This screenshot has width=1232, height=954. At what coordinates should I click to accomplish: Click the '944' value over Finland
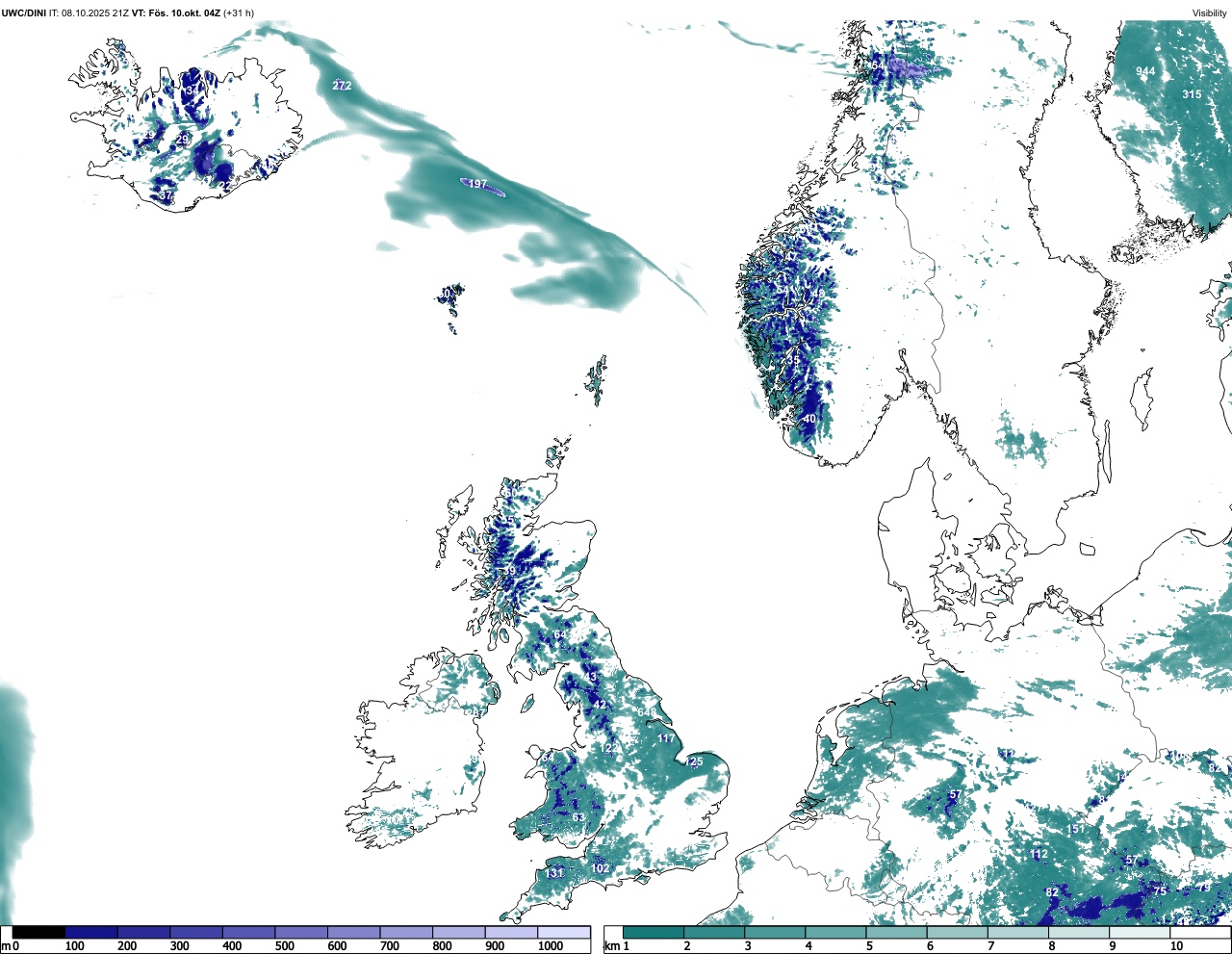(x=1145, y=71)
